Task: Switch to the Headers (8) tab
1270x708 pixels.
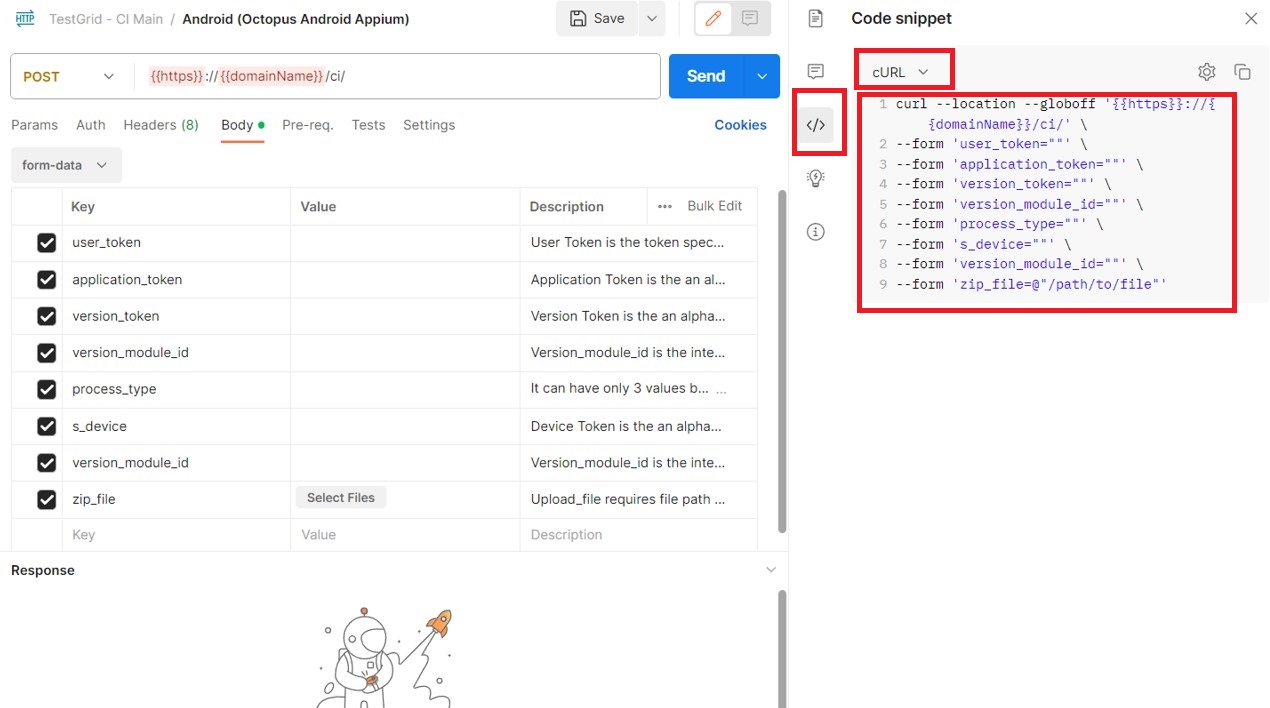Action: (161, 125)
